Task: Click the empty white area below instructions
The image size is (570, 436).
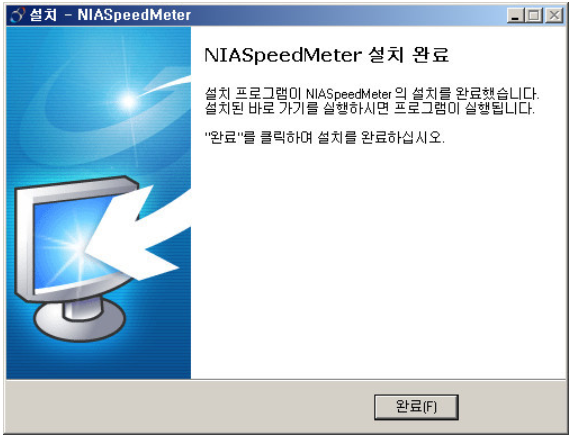Action: [378, 262]
